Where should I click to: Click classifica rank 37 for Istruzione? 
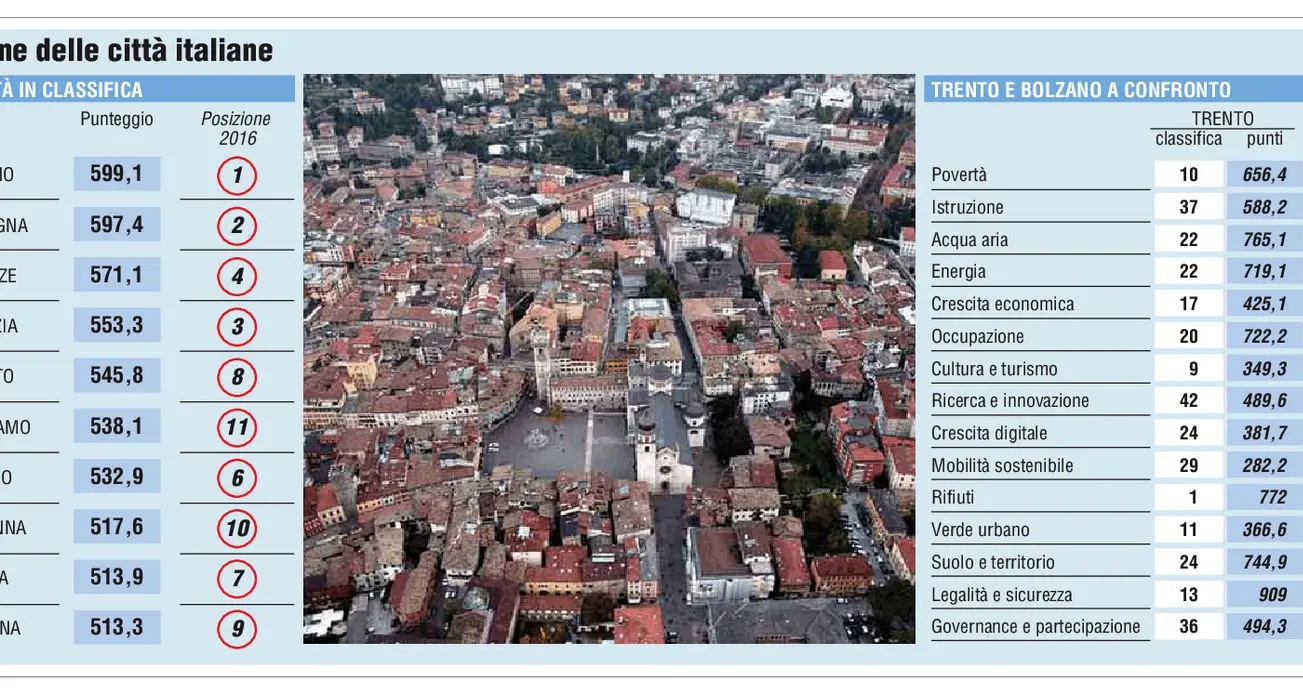tap(1189, 207)
